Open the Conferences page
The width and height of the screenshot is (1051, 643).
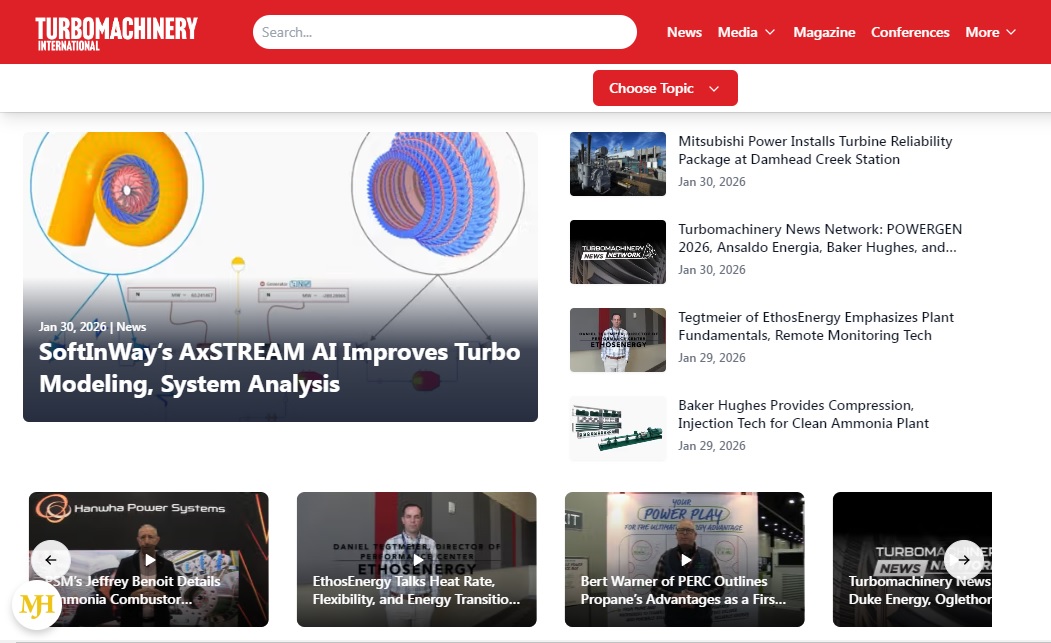910,32
